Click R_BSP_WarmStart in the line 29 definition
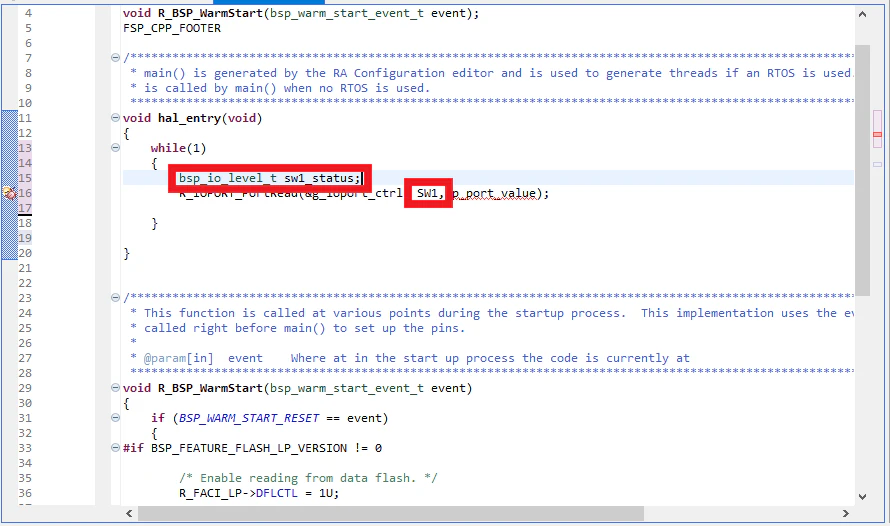 click(210, 388)
